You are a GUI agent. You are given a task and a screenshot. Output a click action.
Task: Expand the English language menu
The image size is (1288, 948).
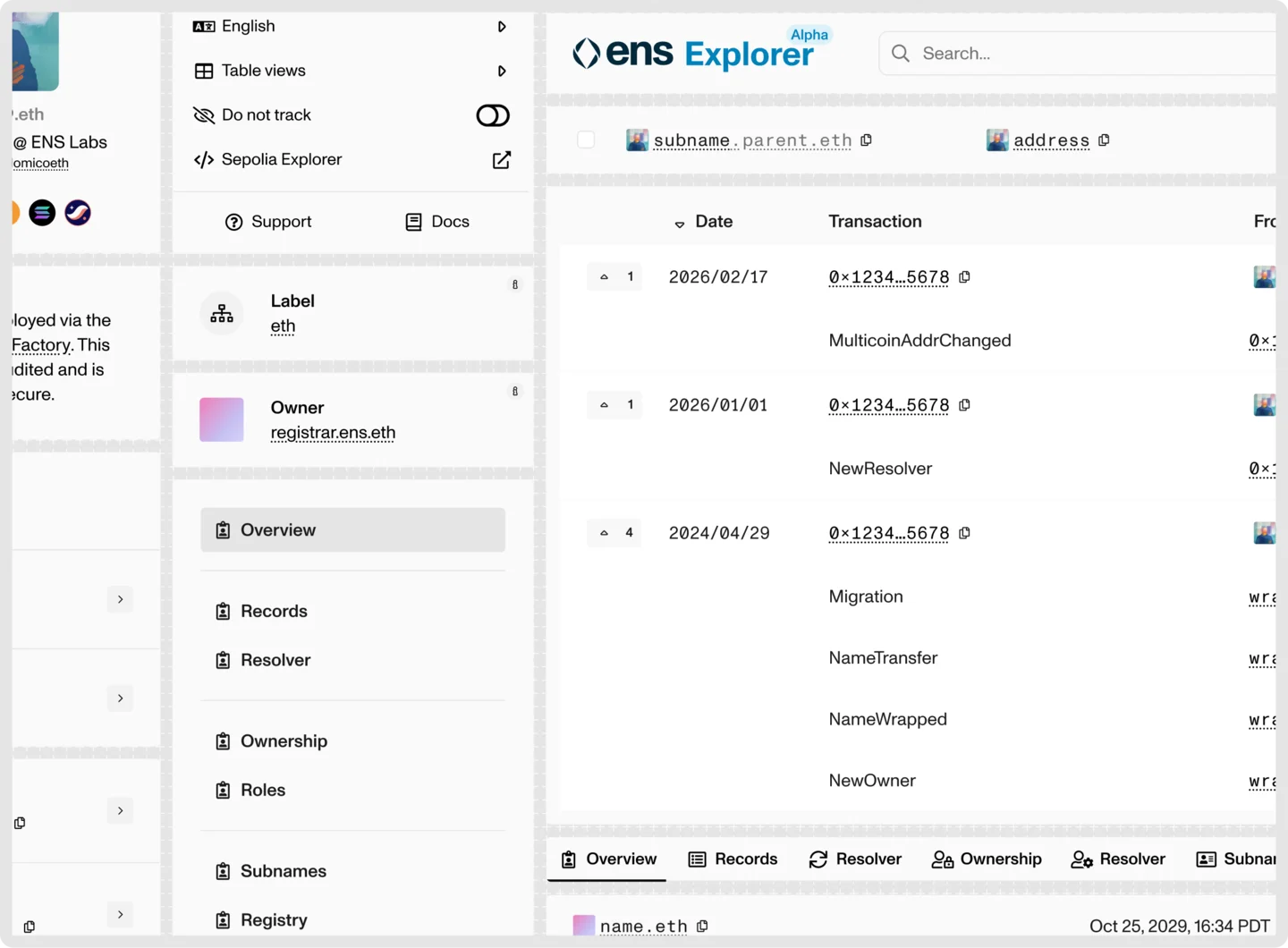point(502,26)
